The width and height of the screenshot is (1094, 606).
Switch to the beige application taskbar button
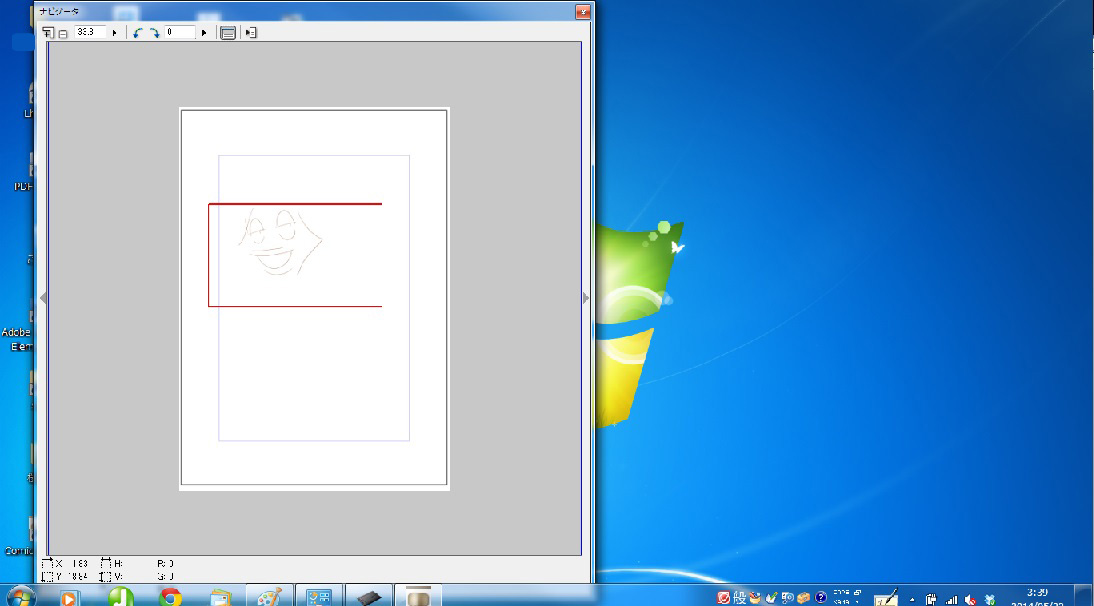click(418, 596)
